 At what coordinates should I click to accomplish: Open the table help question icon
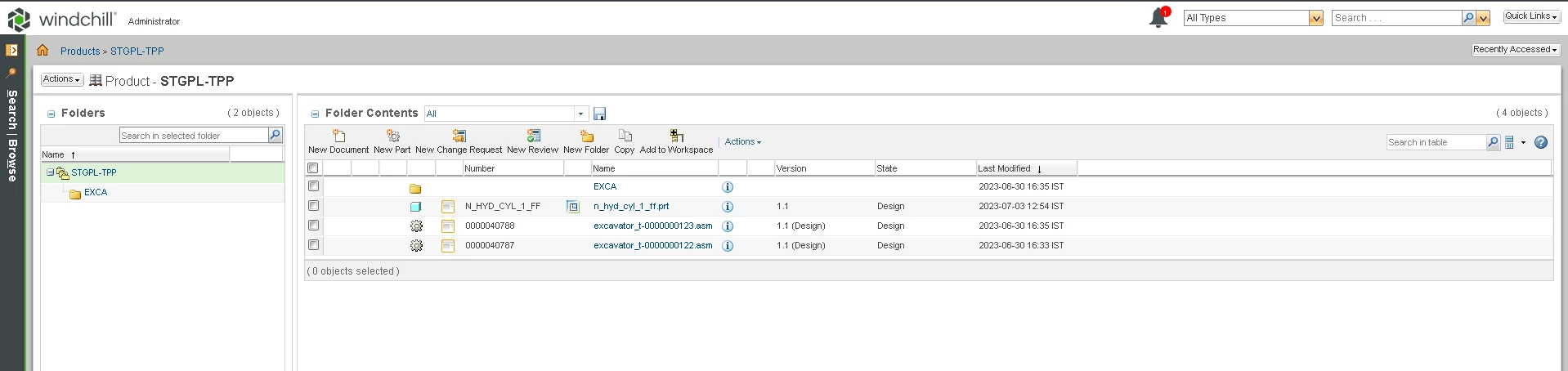pyautogui.click(x=1541, y=142)
